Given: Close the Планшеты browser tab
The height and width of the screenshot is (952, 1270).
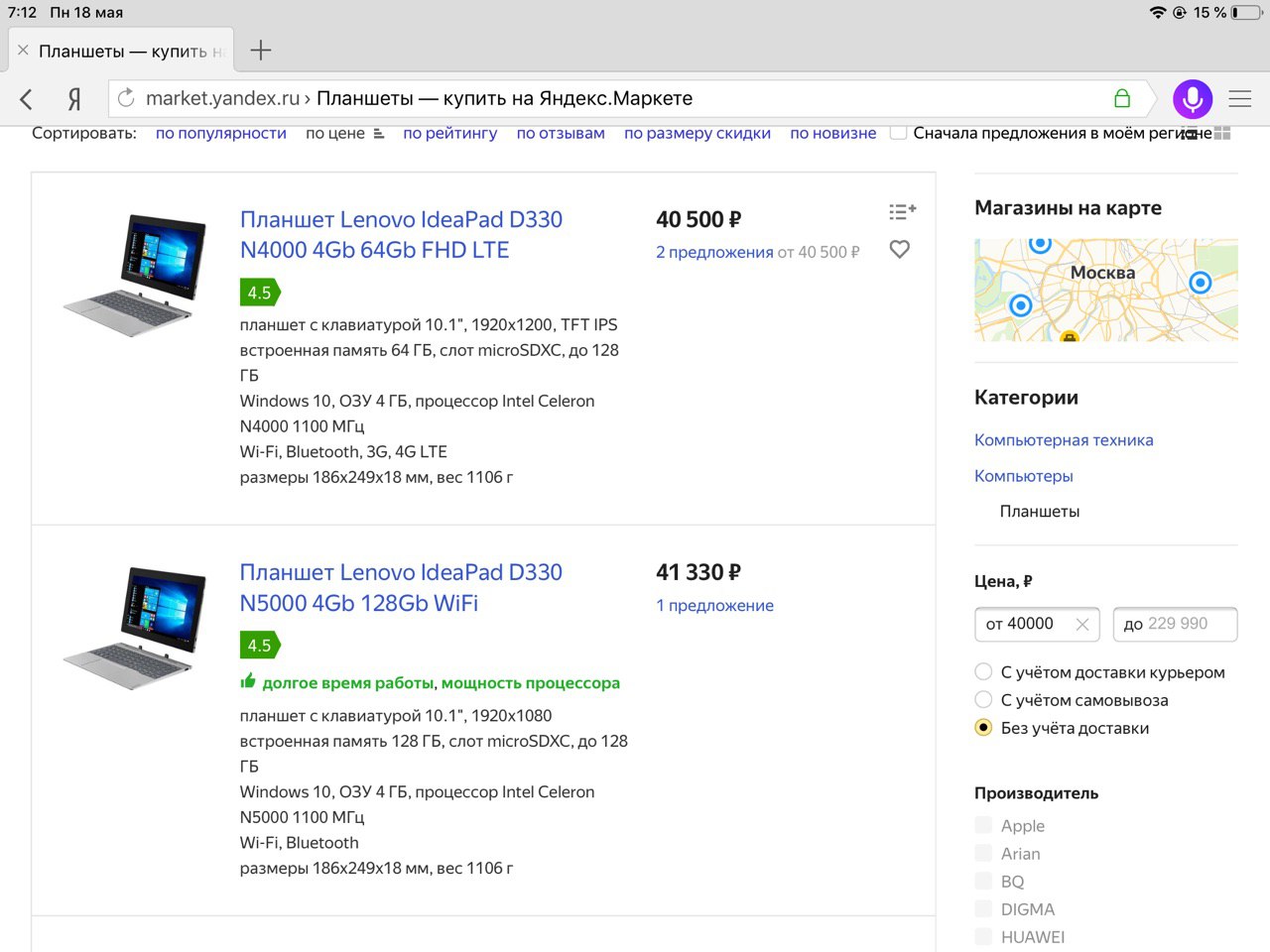Looking at the screenshot, I should click(23, 50).
